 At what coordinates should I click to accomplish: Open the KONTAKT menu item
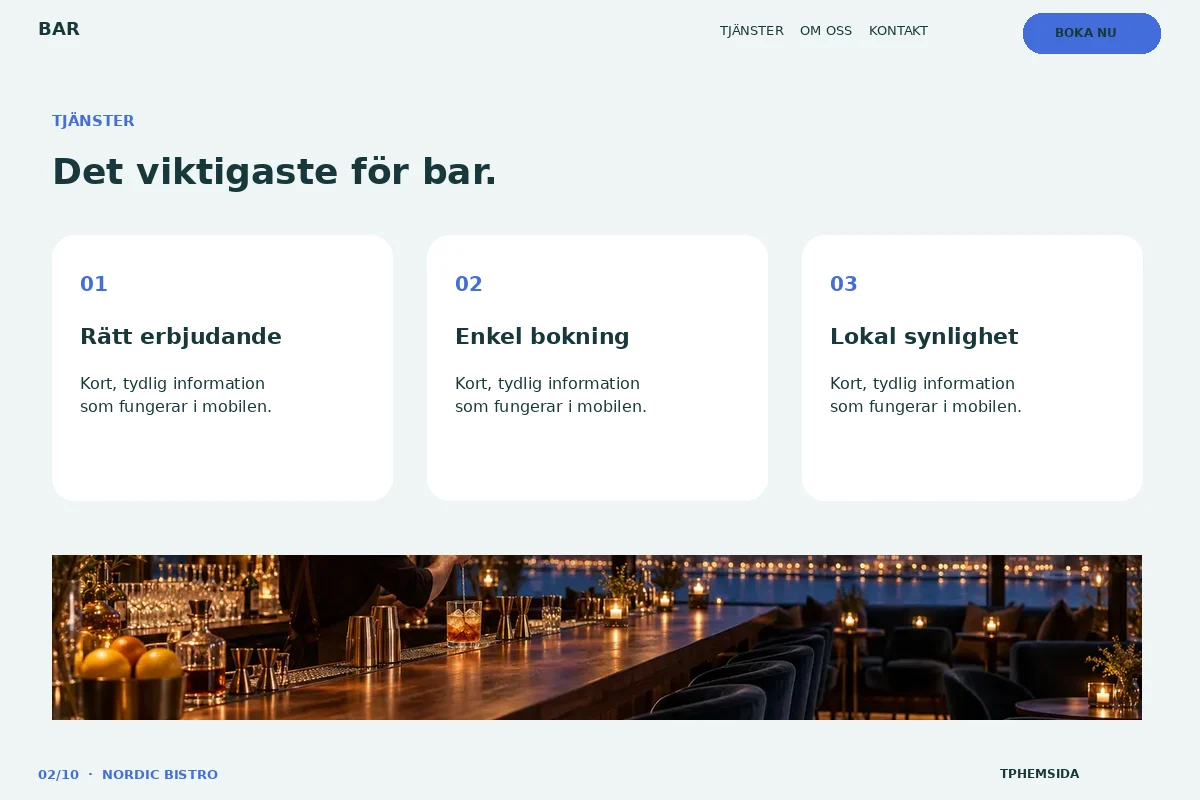click(x=898, y=31)
